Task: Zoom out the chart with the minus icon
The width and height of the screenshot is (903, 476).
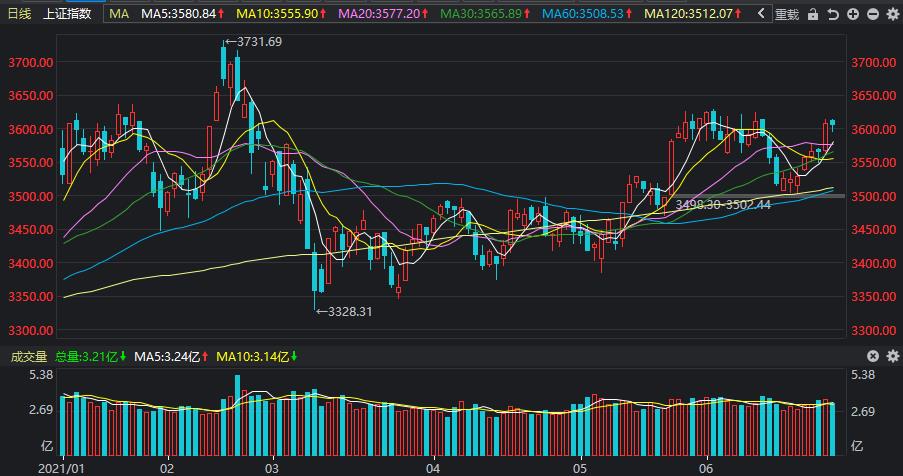Action: [873, 14]
